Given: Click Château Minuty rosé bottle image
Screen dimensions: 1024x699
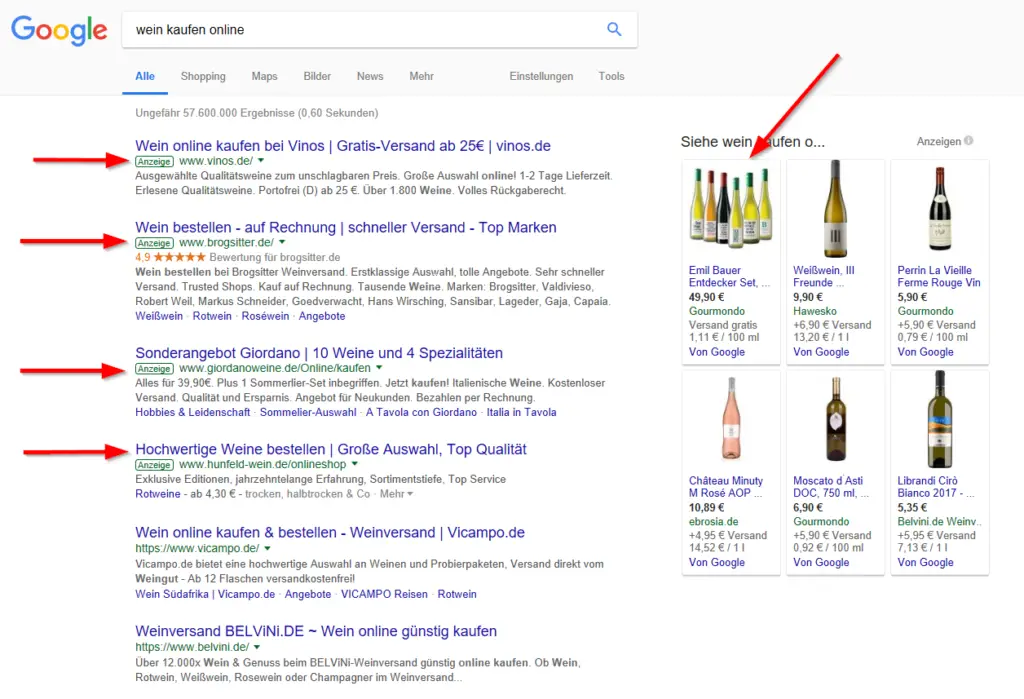Looking at the screenshot, I should pos(731,419).
